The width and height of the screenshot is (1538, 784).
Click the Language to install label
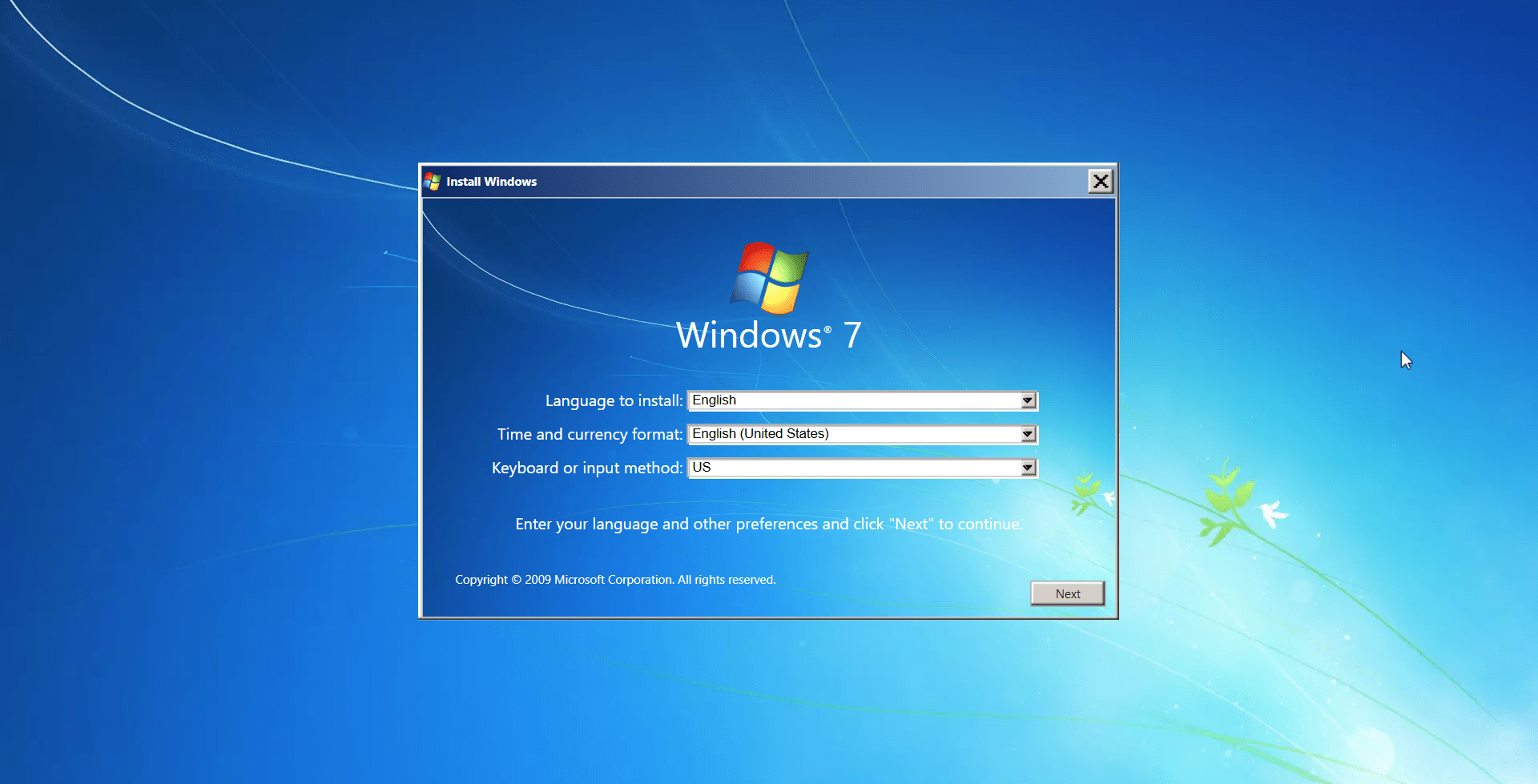coord(614,400)
